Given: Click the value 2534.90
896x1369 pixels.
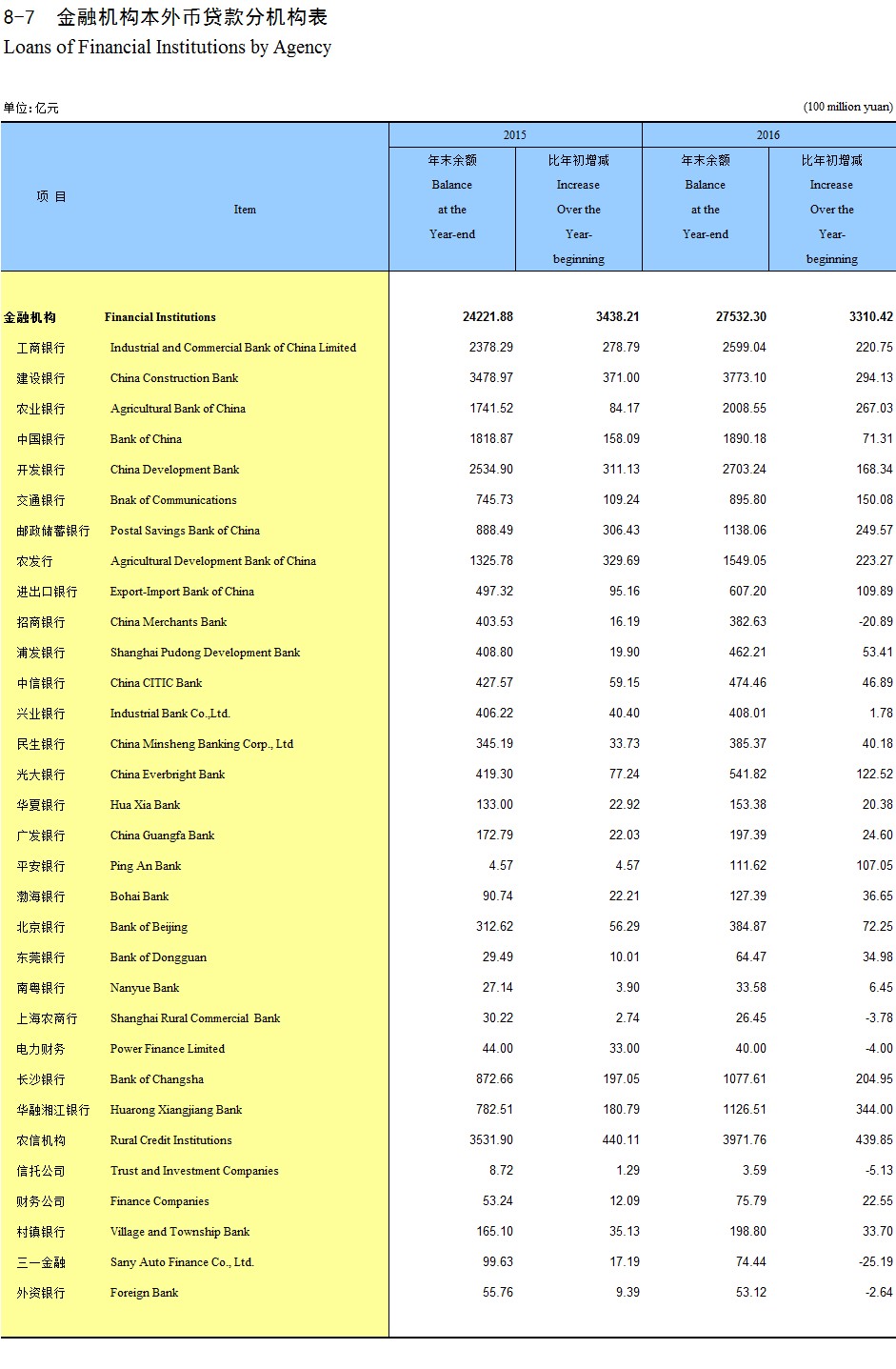Looking at the screenshot, I should [x=491, y=470].
